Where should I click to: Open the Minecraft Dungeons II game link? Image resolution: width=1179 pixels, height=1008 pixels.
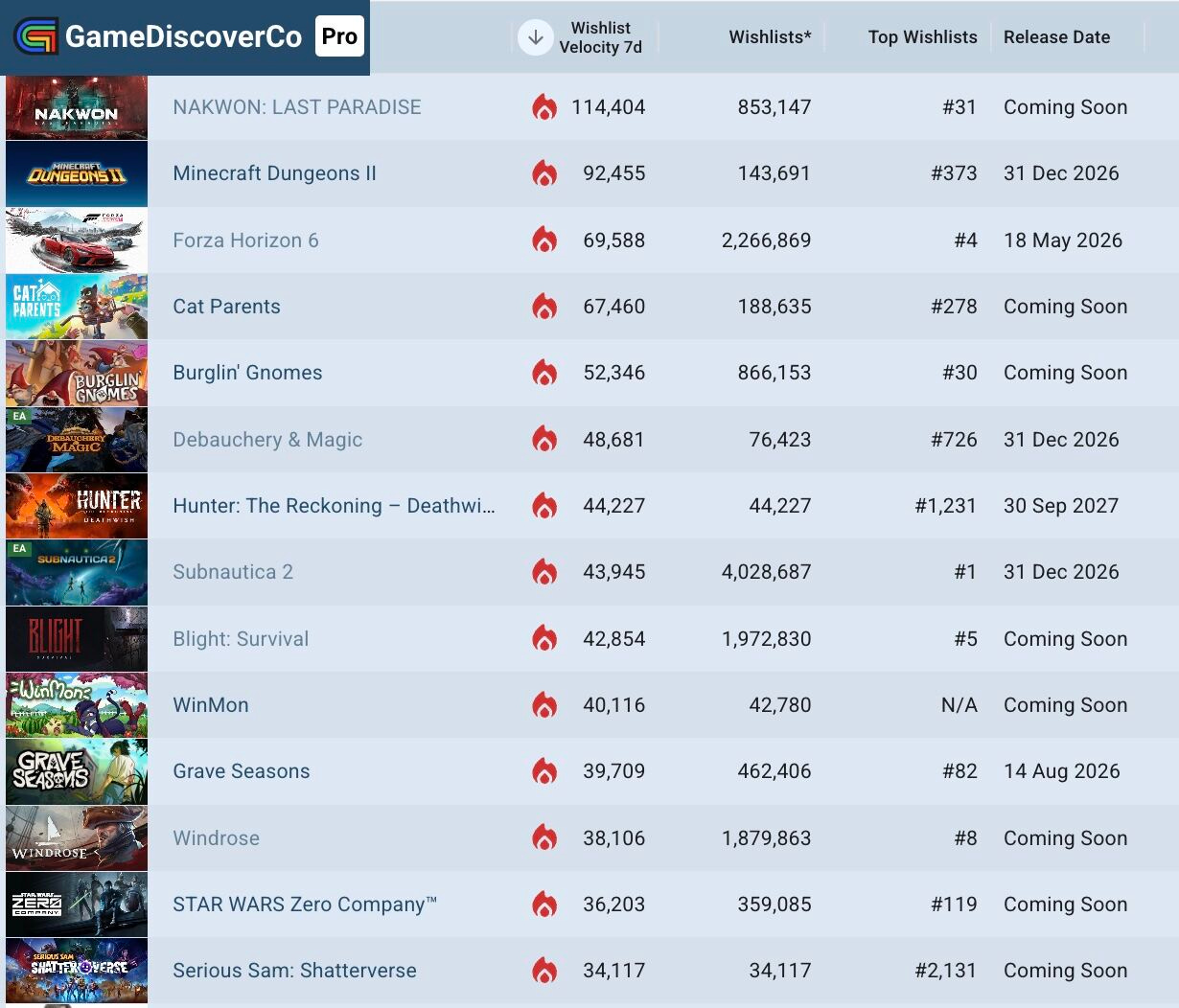point(274,173)
